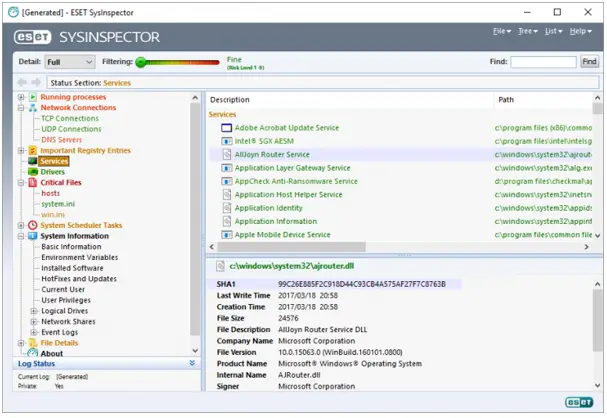
Task: Select Current User in the tree
Action: tap(63, 290)
